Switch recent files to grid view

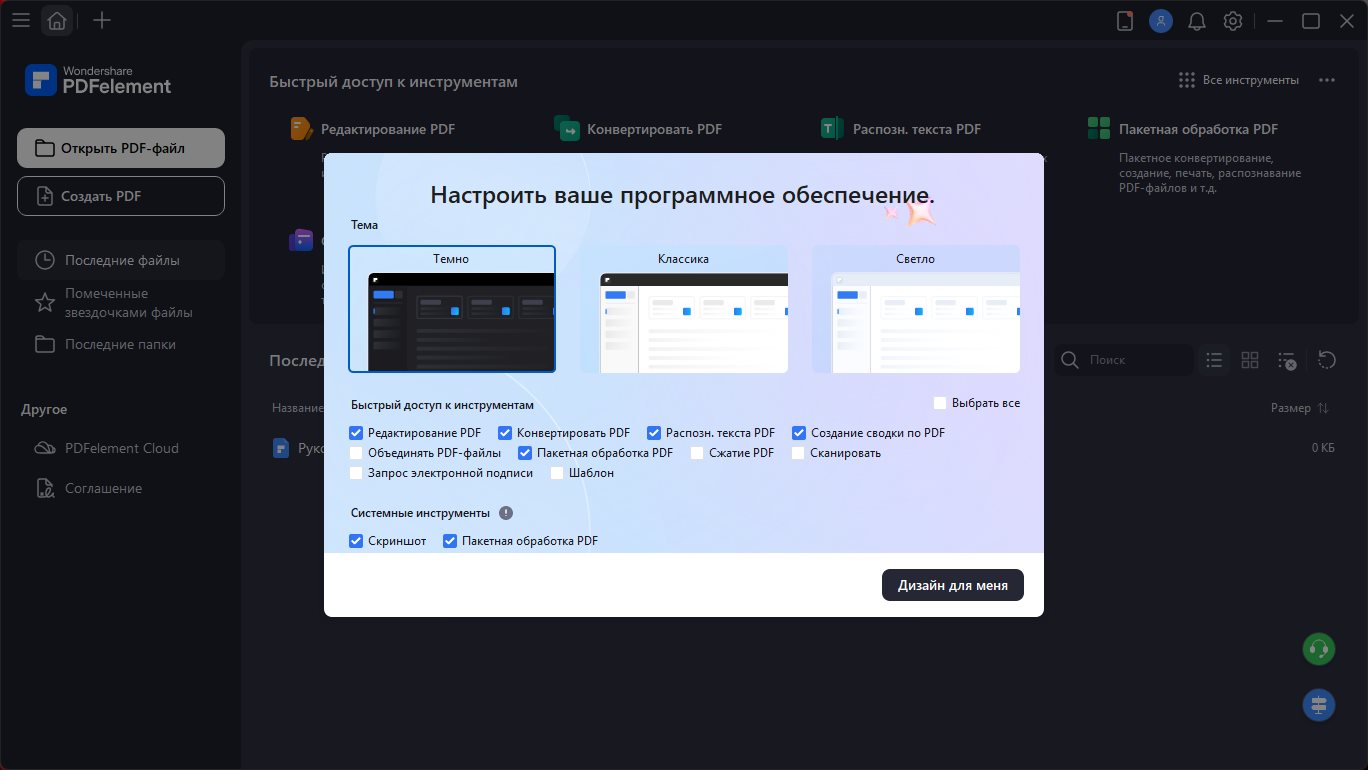[1250, 359]
